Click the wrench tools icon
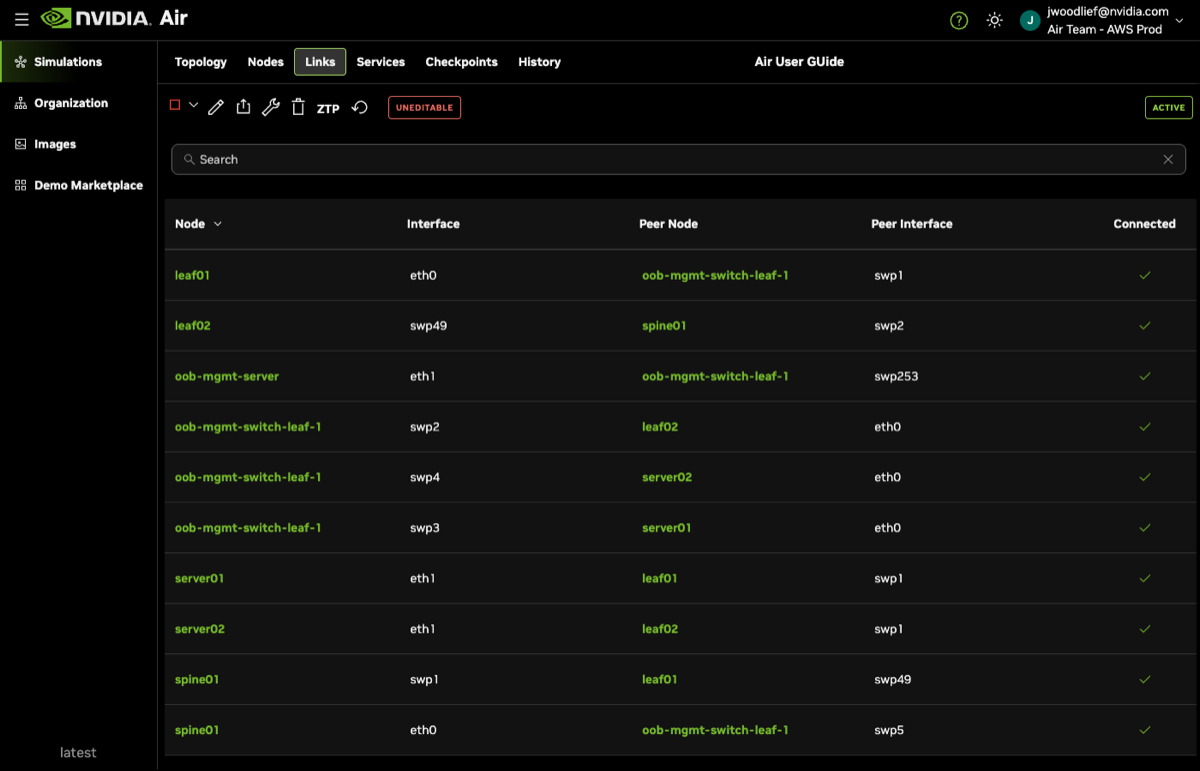This screenshot has width=1200, height=771. pyautogui.click(x=270, y=107)
